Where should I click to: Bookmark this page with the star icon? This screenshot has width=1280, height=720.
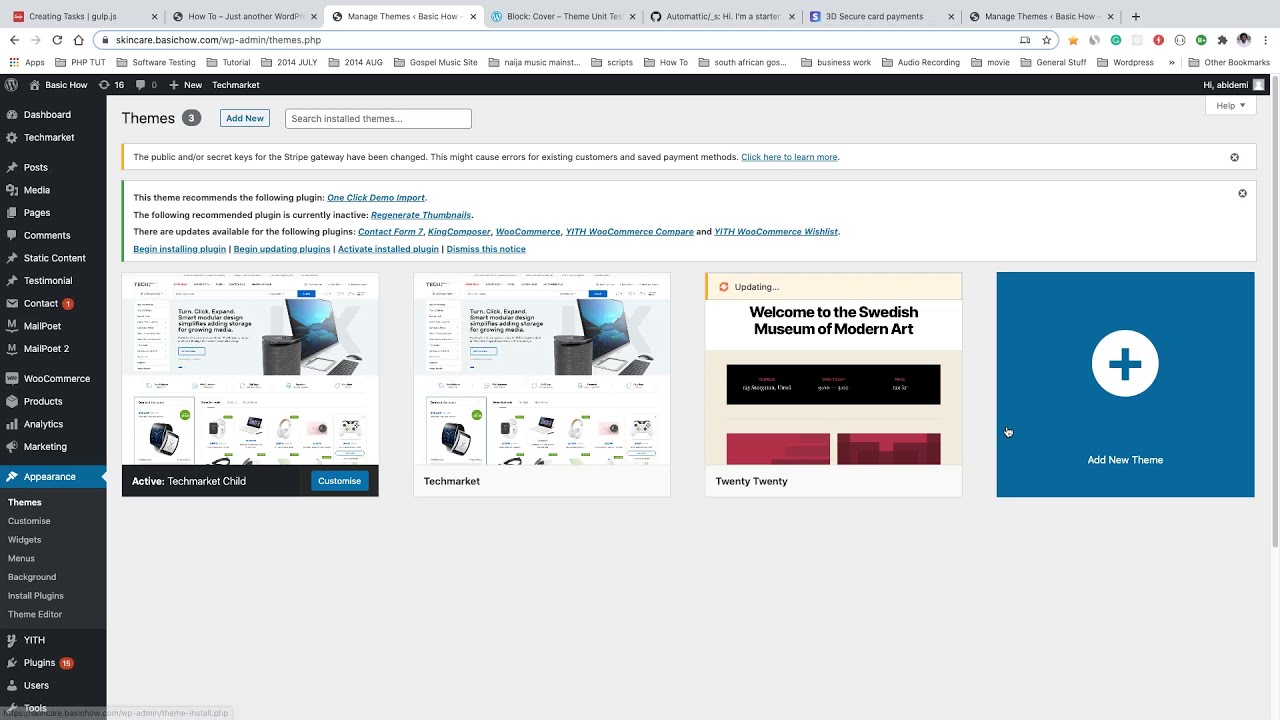tap(1046, 40)
